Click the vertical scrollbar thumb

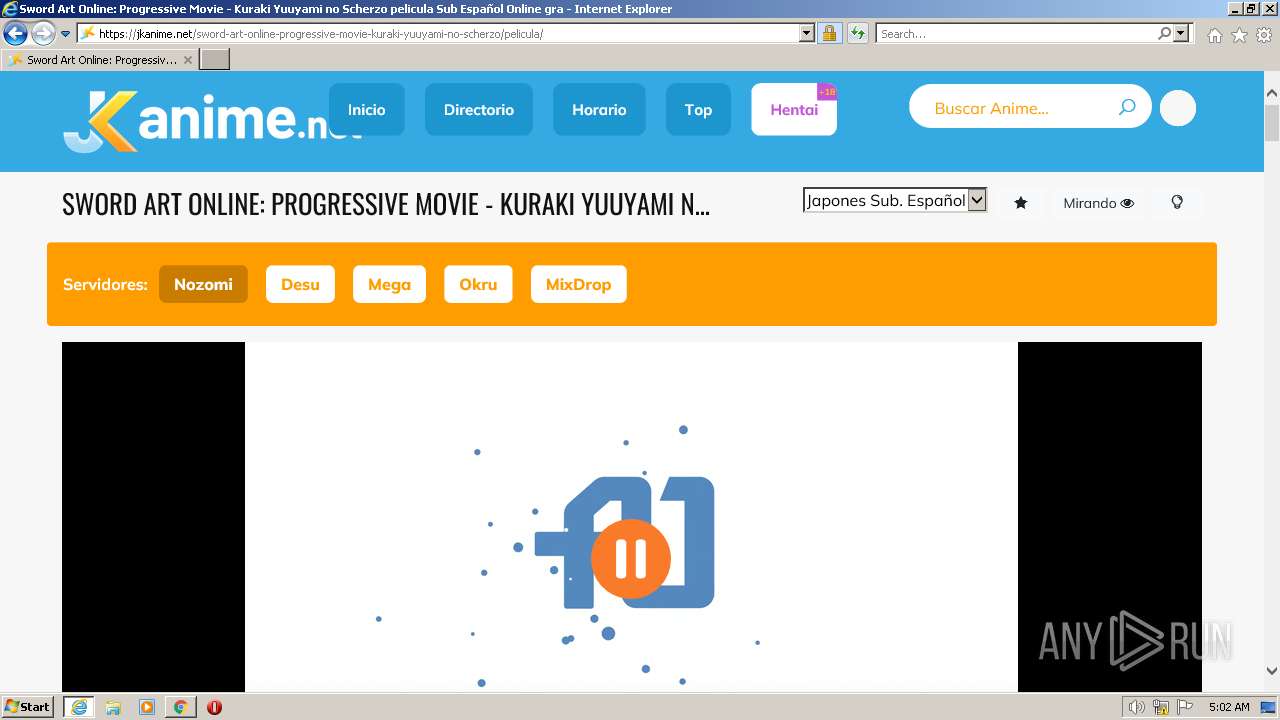point(1272,123)
